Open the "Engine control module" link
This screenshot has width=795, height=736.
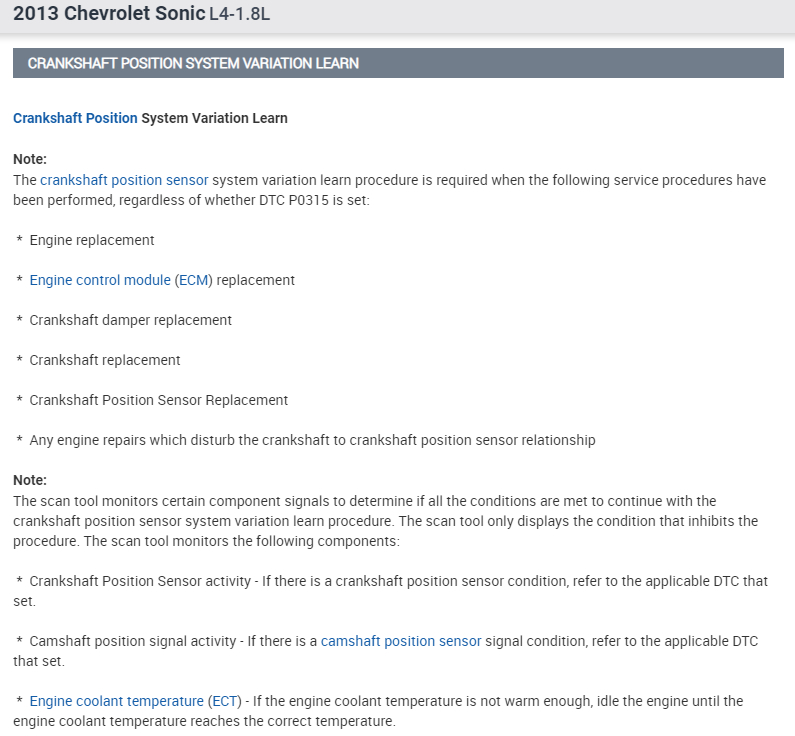(100, 280)
